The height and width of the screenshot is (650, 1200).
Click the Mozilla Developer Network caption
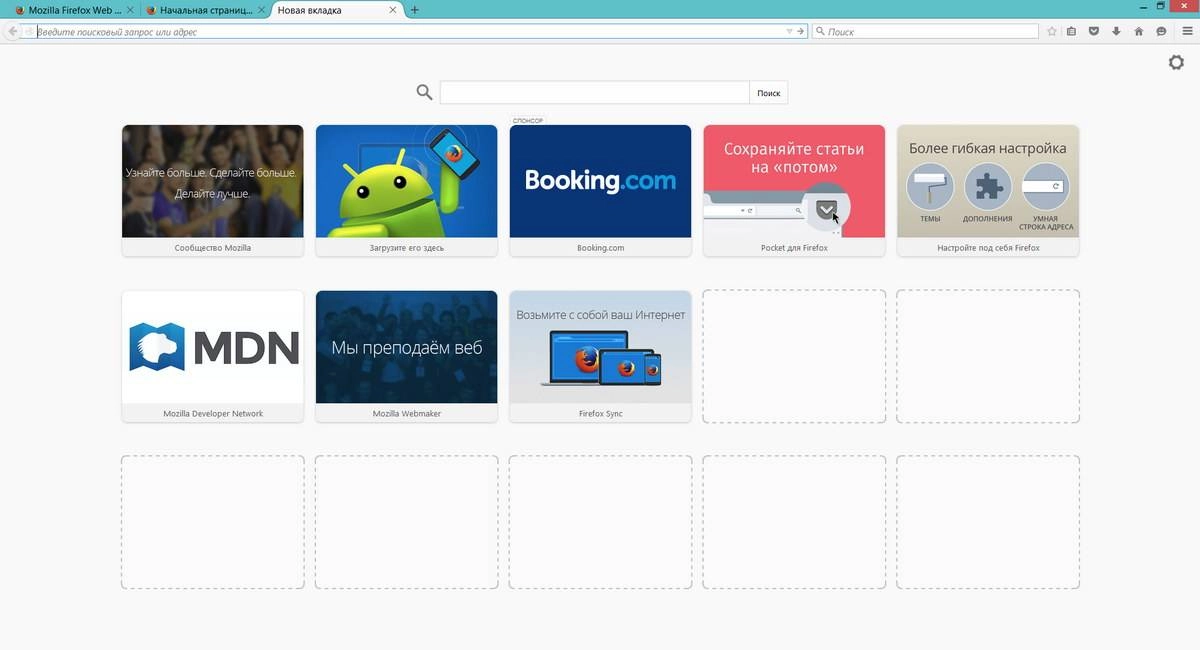click(213, 414)
